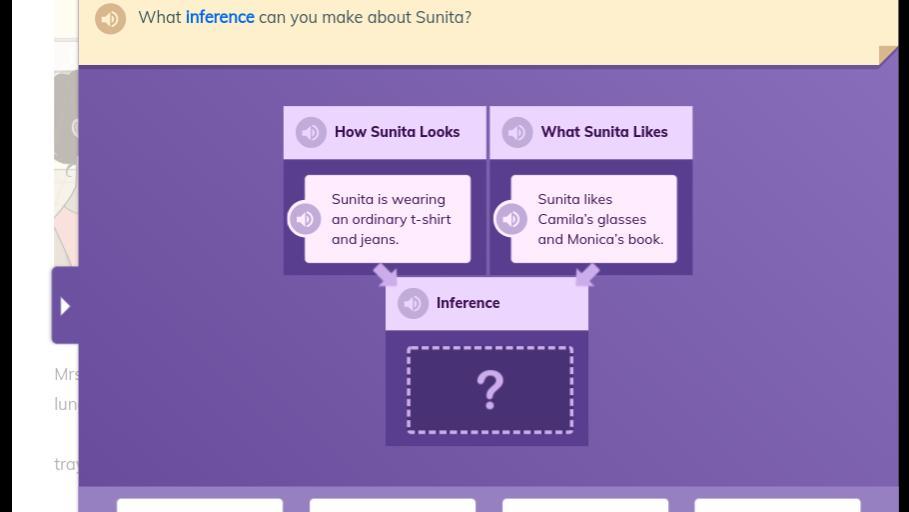Choose the first answer card at bottom left

coord(200,505)
